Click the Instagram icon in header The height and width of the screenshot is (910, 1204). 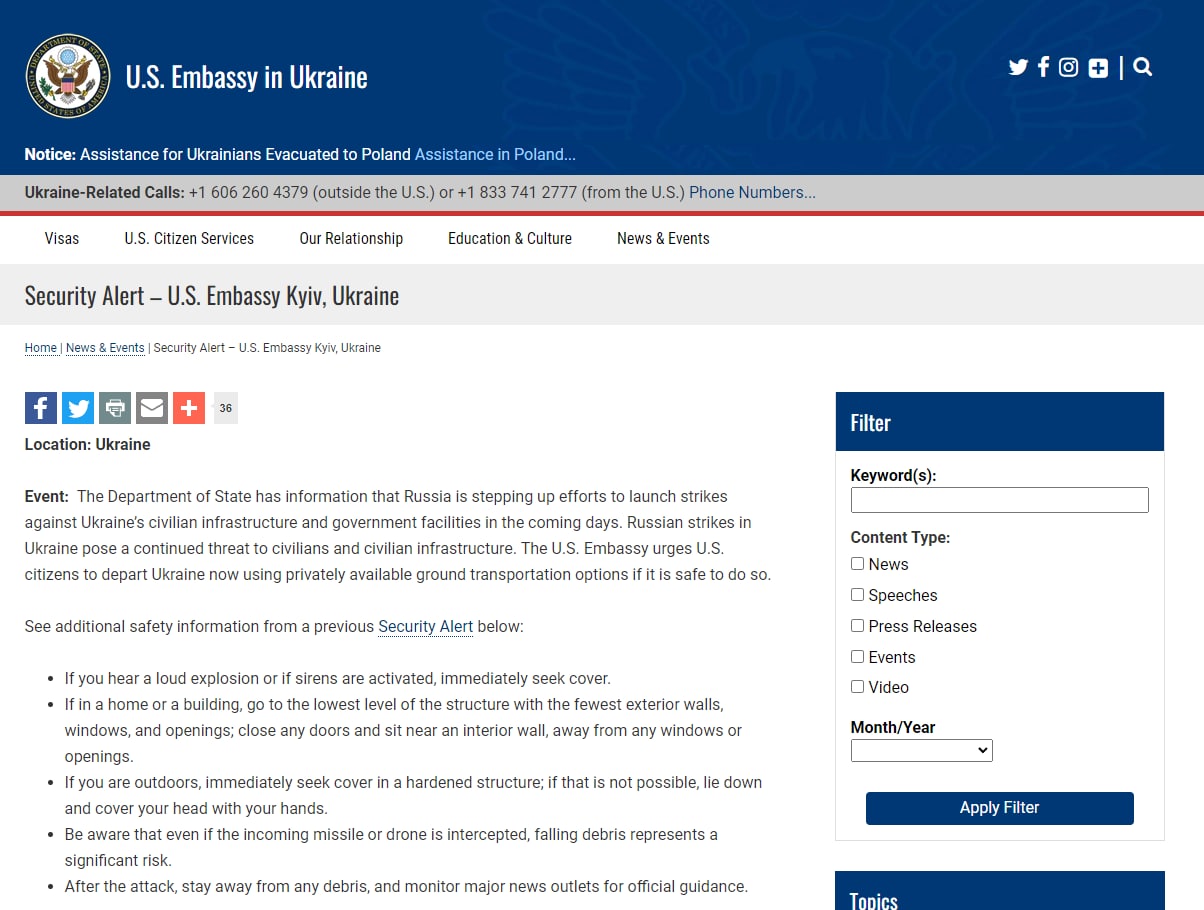coord(1068,67)
